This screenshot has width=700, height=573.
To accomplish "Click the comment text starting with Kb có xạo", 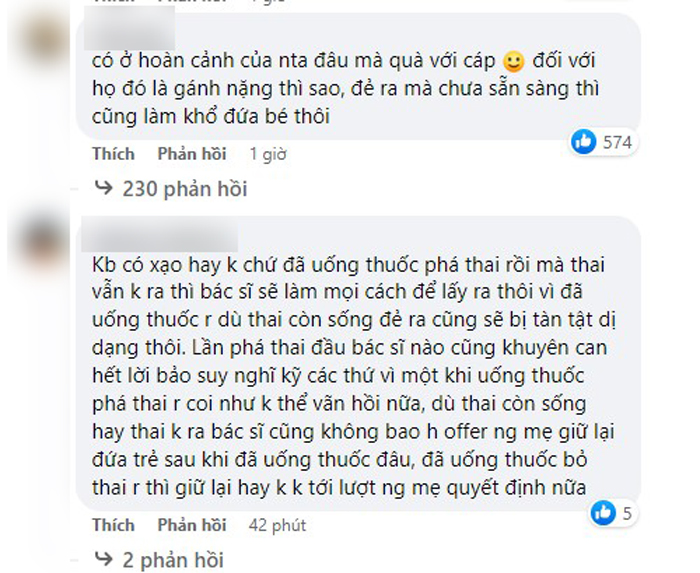I will point(354,376).
